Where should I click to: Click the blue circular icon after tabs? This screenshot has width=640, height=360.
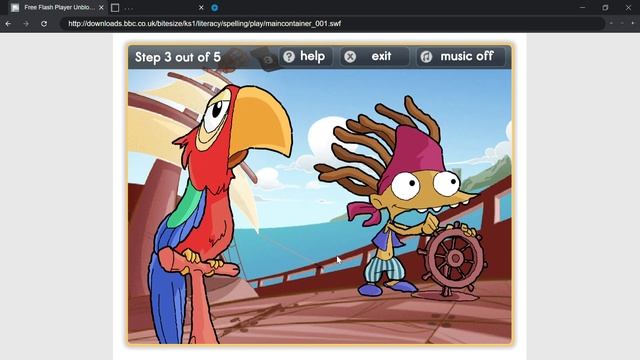[215, 7]
